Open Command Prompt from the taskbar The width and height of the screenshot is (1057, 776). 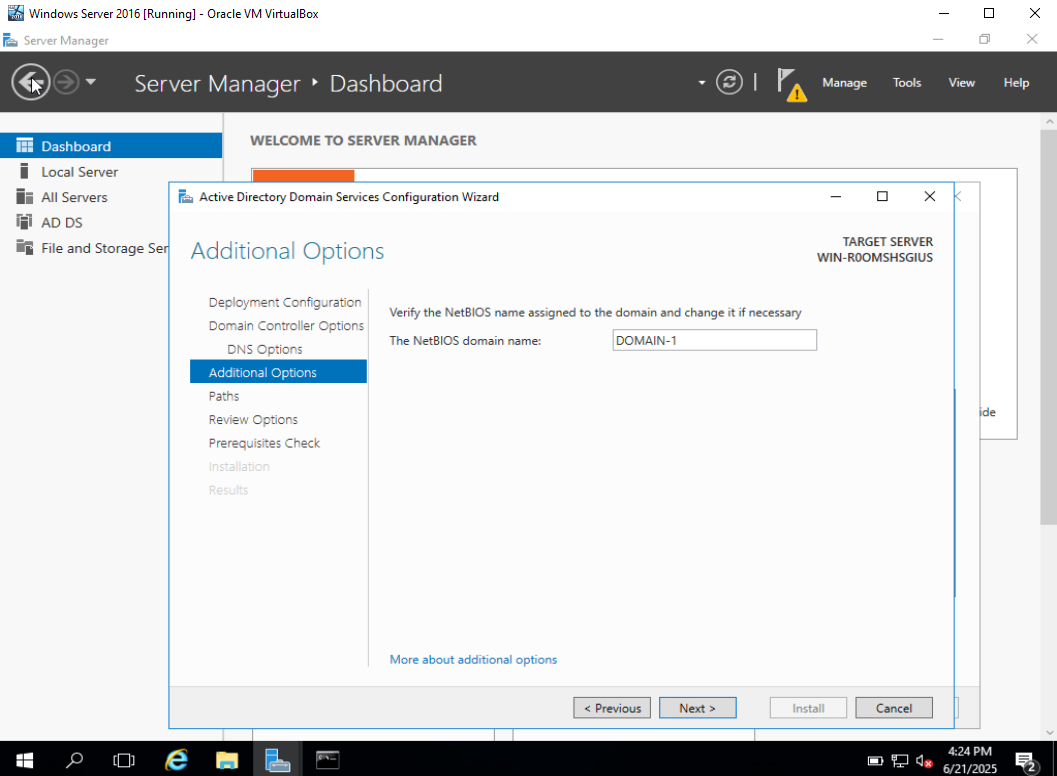328,760
